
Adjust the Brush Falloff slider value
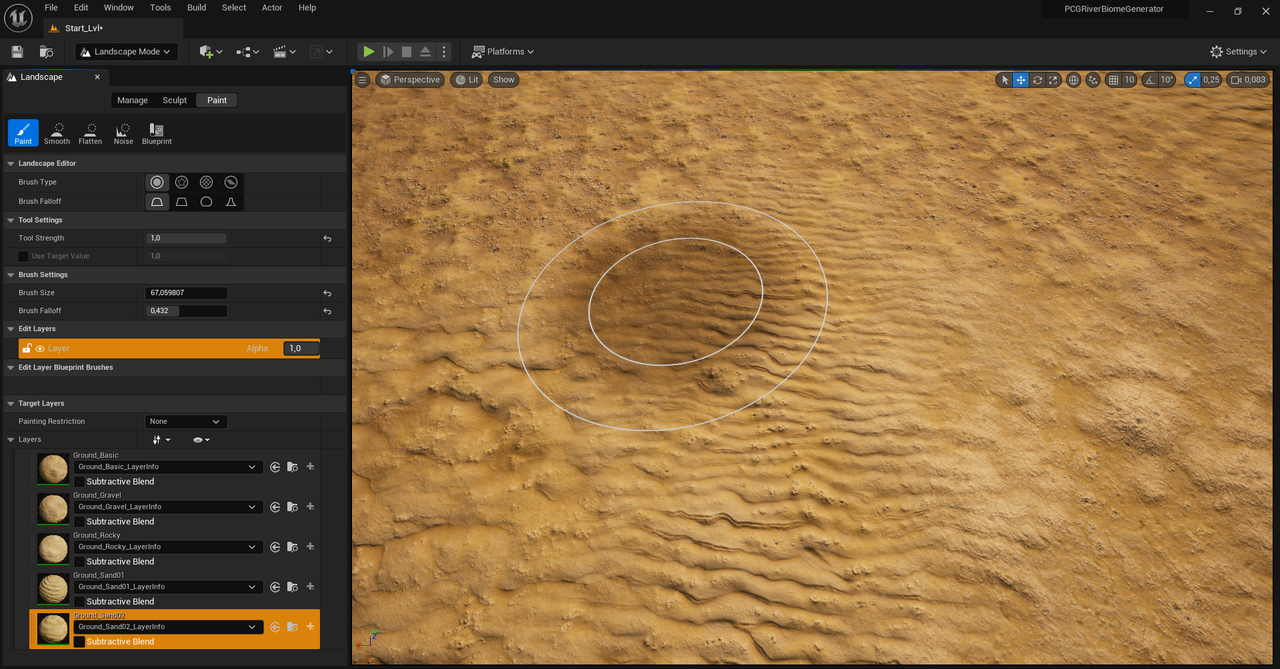coord(186,311)
